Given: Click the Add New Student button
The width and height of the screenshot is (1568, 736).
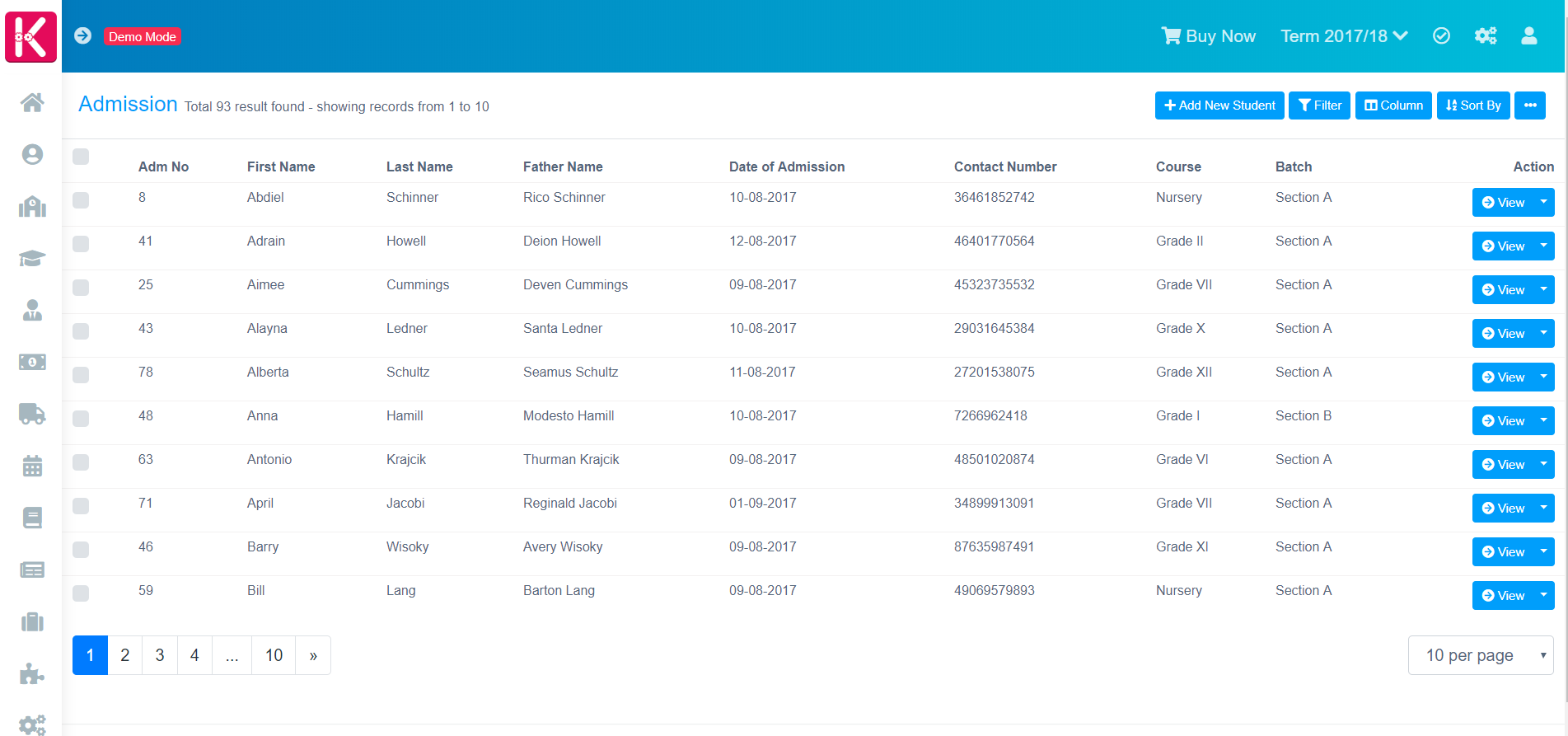Looking at the screenshot, I should (x=1219, y=105).
